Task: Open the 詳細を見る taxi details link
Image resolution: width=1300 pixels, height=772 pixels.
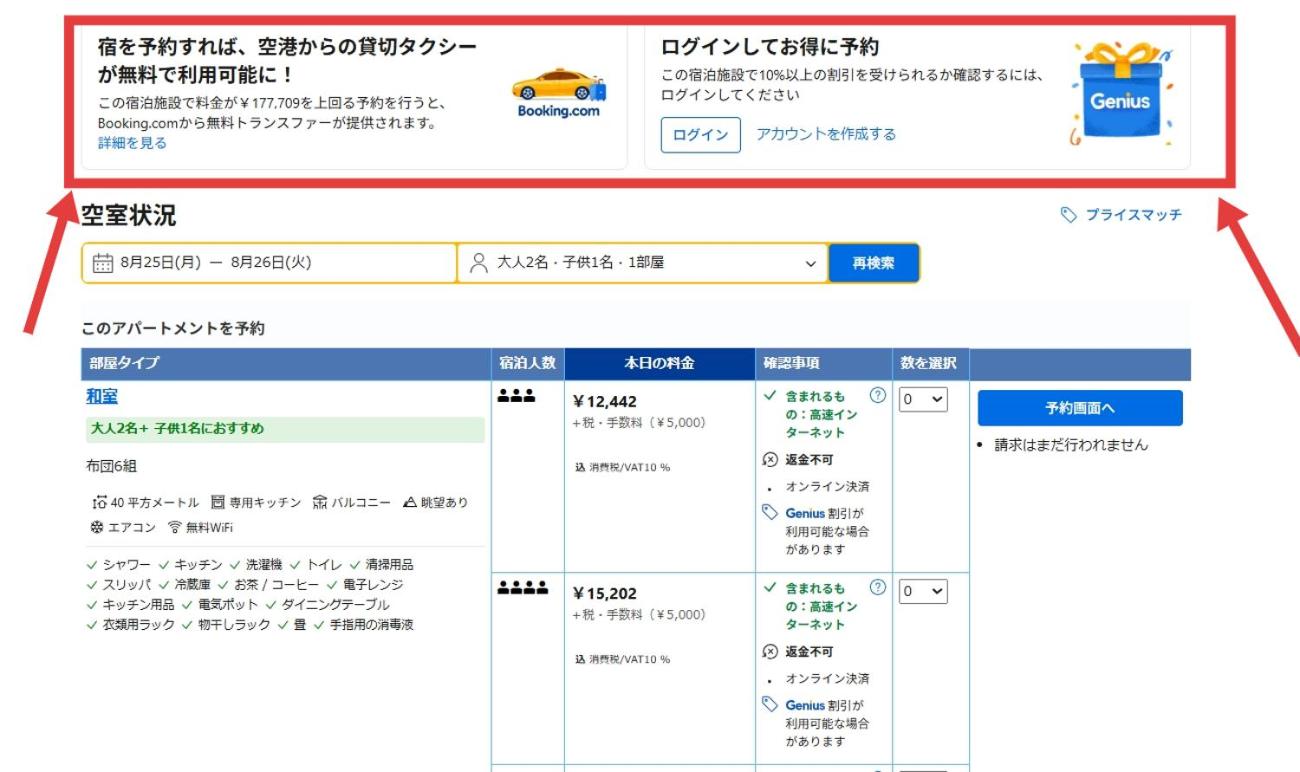Action: [x=132, y=143]
